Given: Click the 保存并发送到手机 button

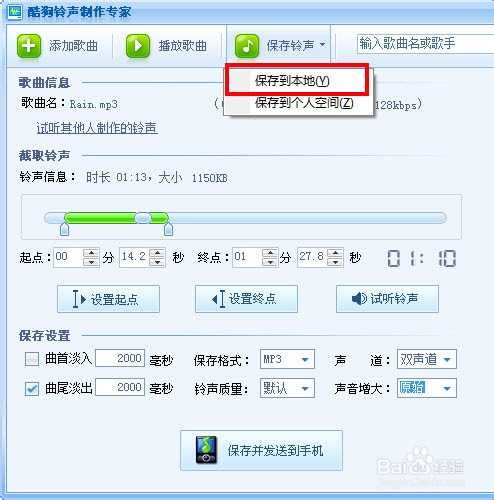Looking at the screenshot, I should [261, 450].
